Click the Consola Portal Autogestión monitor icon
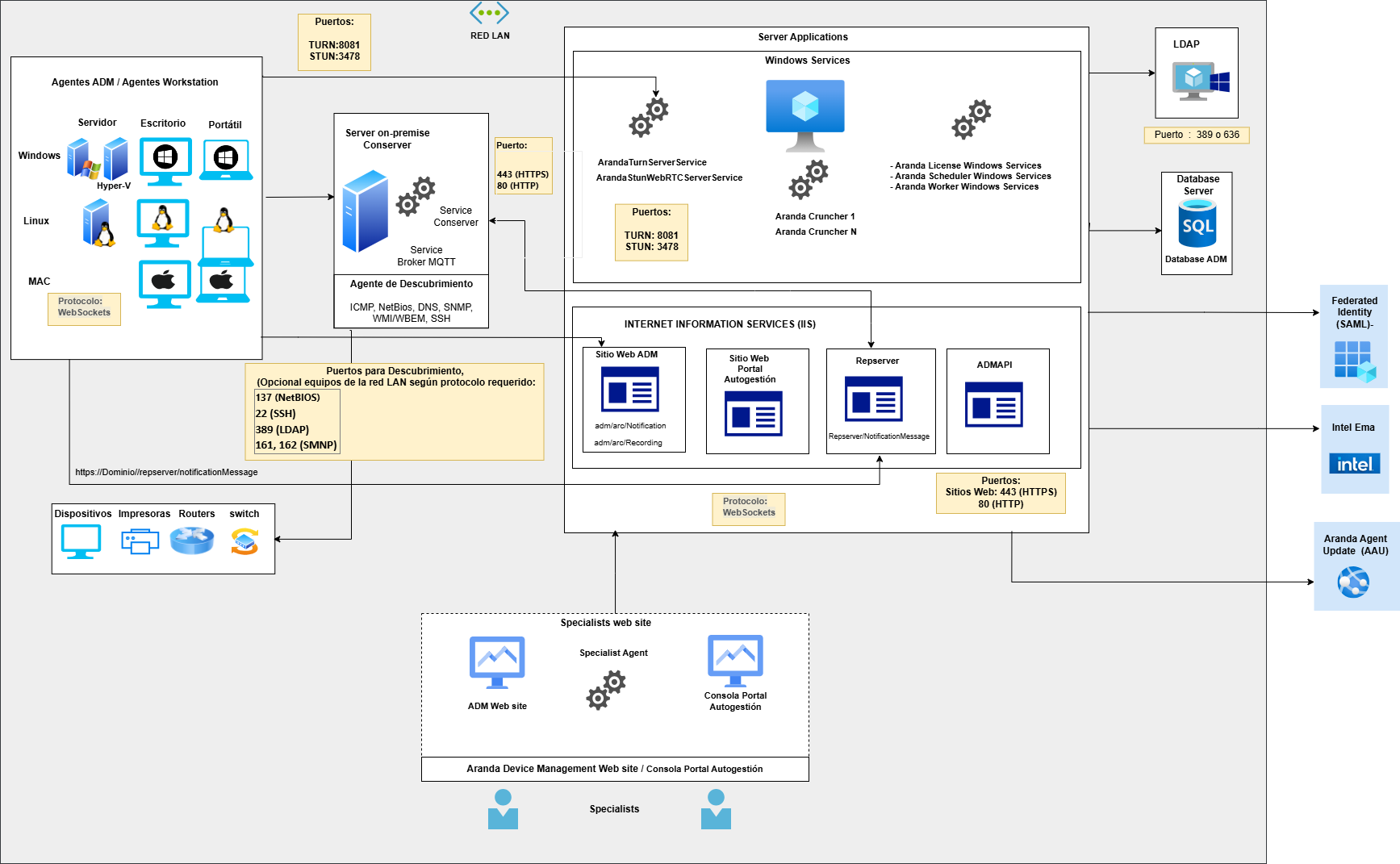Image resolution: width=1400 pixels, height=864 pixels. click(x=735, y=661)
